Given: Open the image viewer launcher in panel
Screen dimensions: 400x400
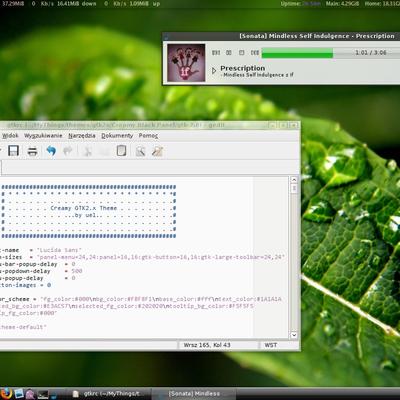Looking at the screenshot, I should coord(19,394).
